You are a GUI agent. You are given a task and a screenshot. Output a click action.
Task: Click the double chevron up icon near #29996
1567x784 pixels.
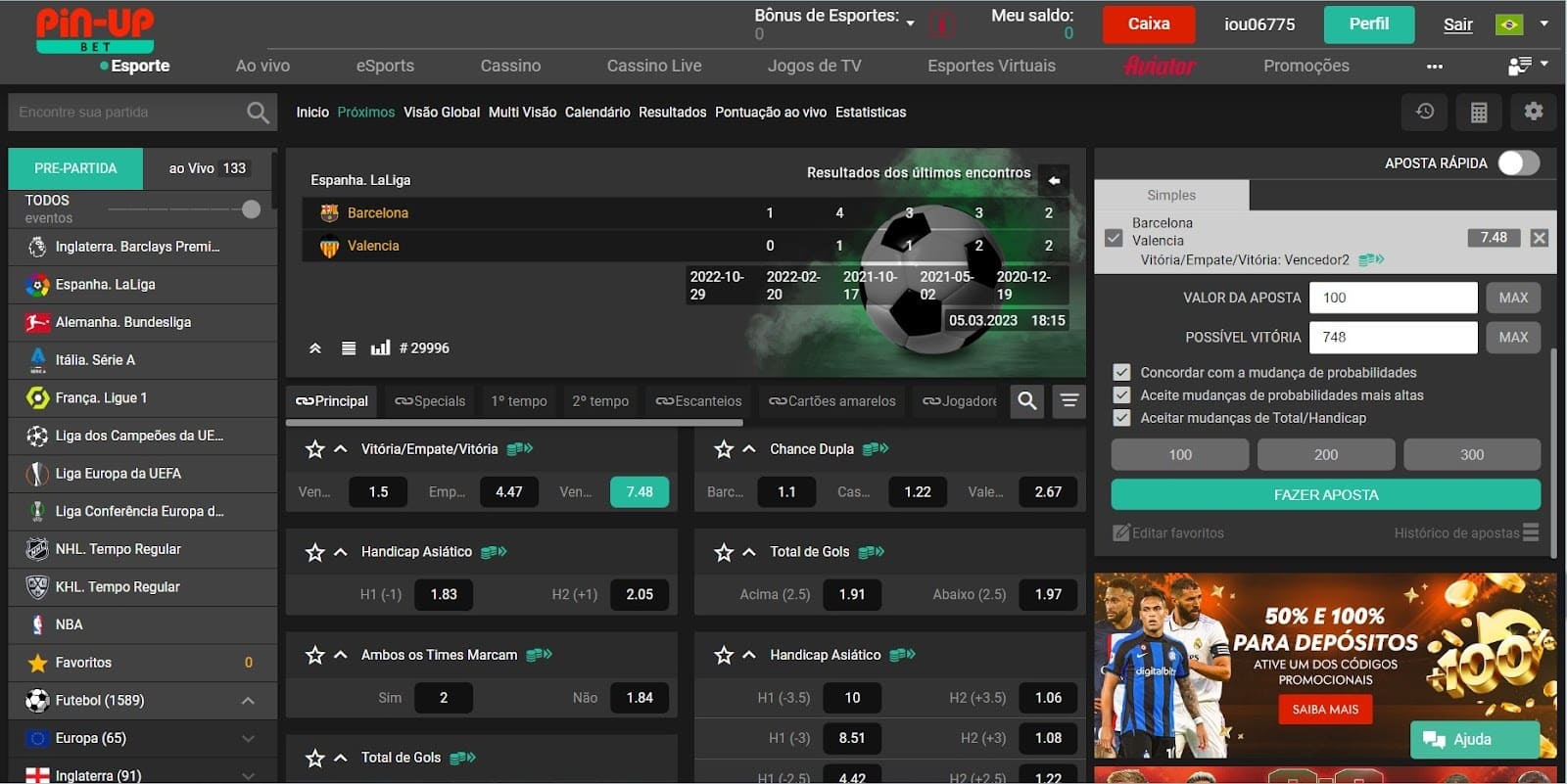coord(315,347)
